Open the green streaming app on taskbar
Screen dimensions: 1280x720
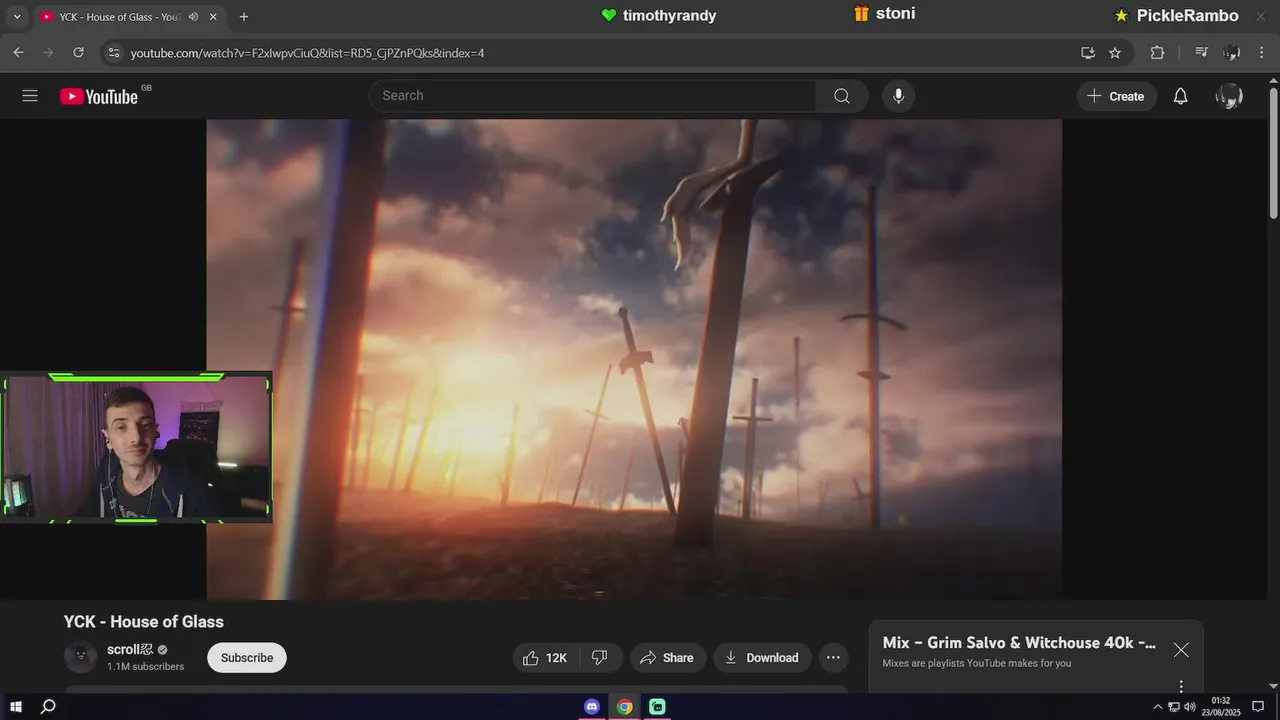(x=657, y=707)
